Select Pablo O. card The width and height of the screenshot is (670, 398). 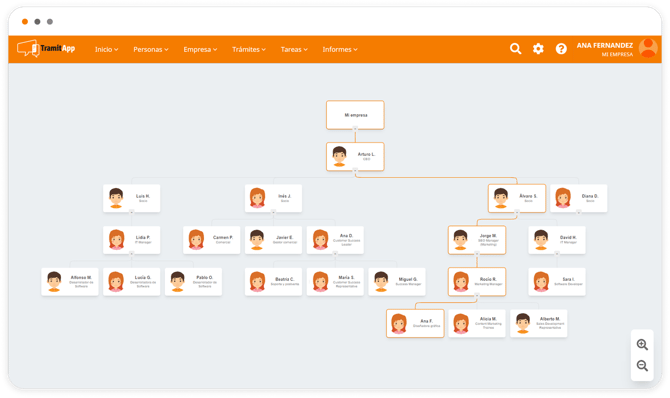click(193, 282)
